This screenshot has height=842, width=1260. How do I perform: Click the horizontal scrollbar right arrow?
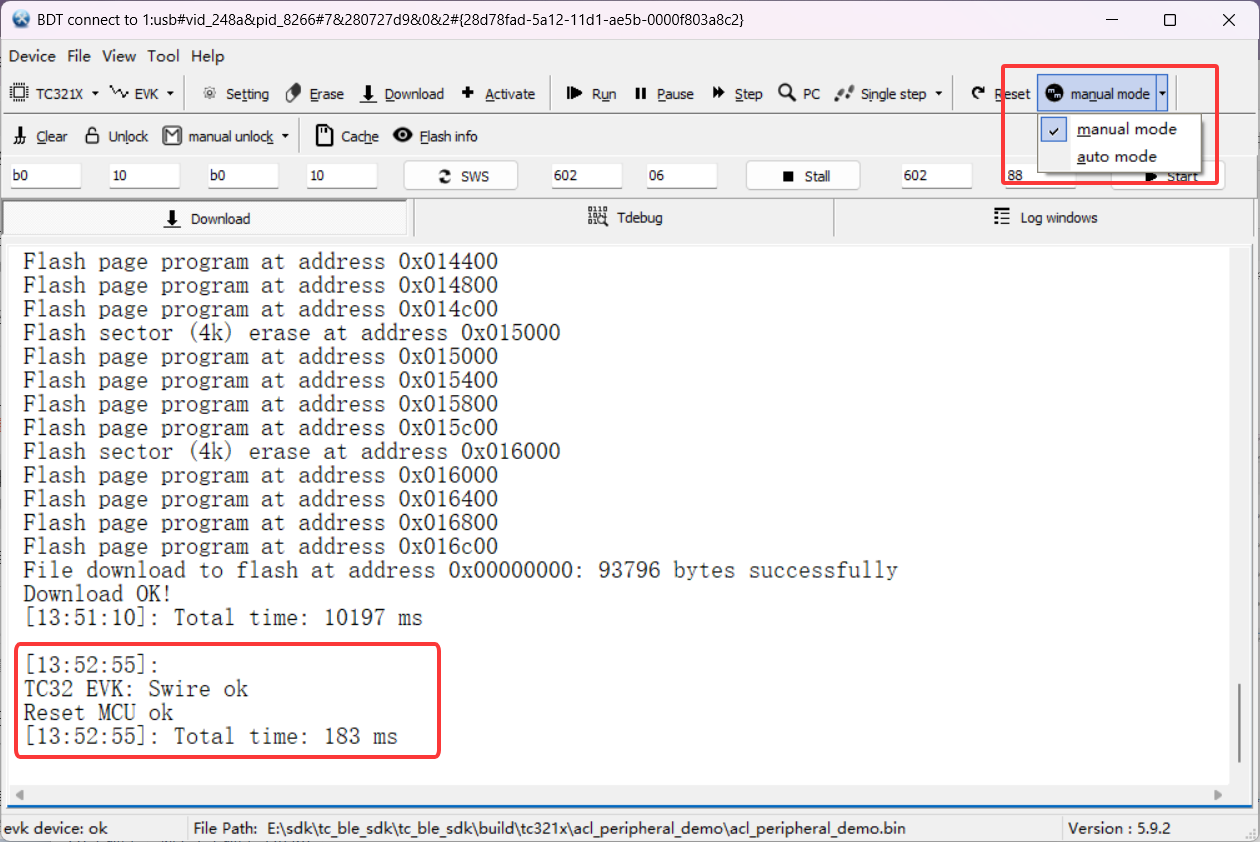(x=1217, y=796)
